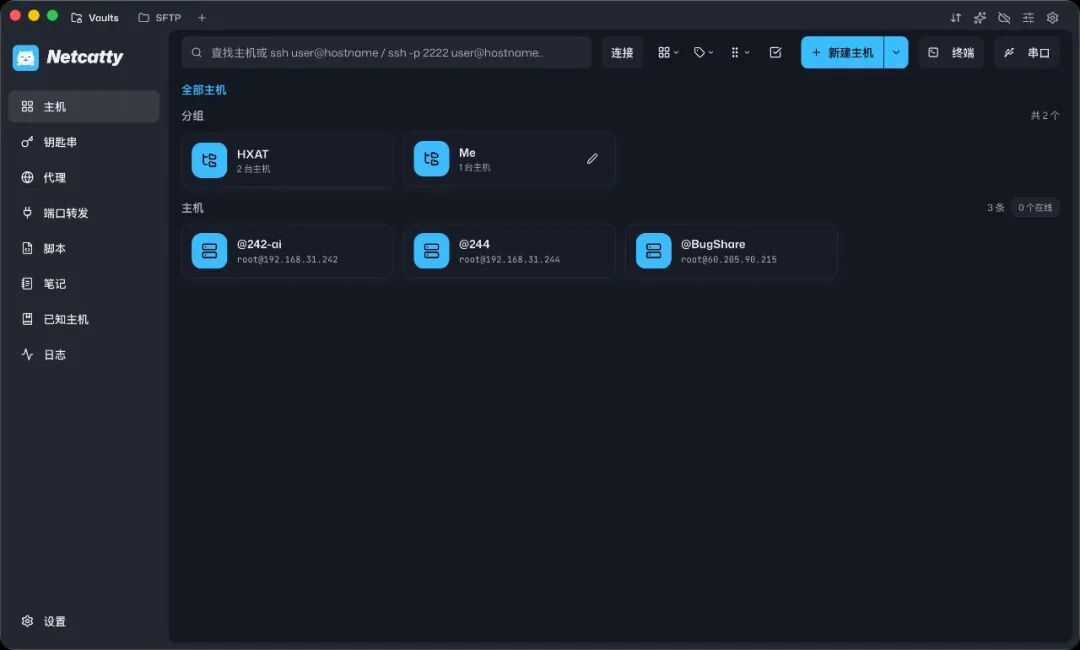Click the @BugShare server icon
Image resolution: width=1080 pixels, height=650 pixels.
point(654,251)
